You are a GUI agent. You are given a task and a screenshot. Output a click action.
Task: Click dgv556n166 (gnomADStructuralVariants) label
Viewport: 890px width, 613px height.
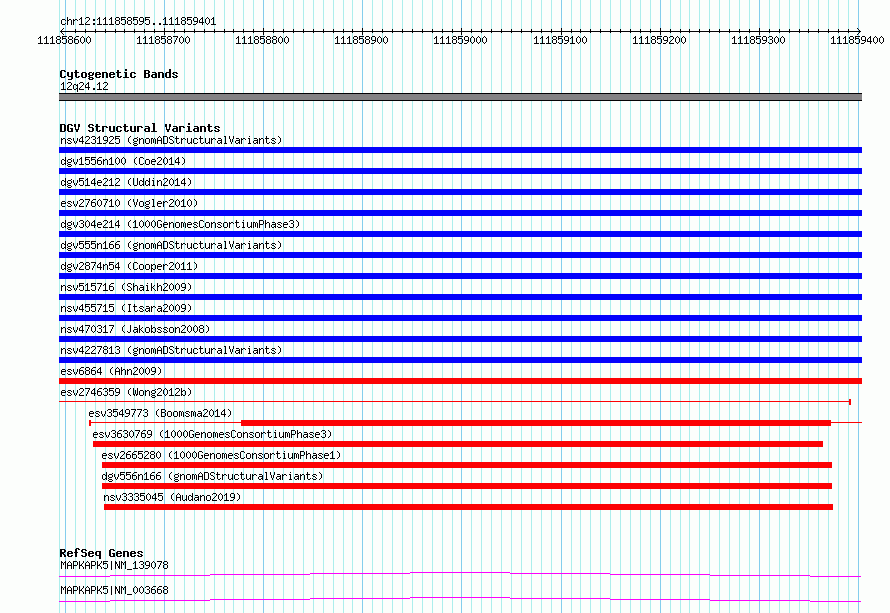(212, 476)
